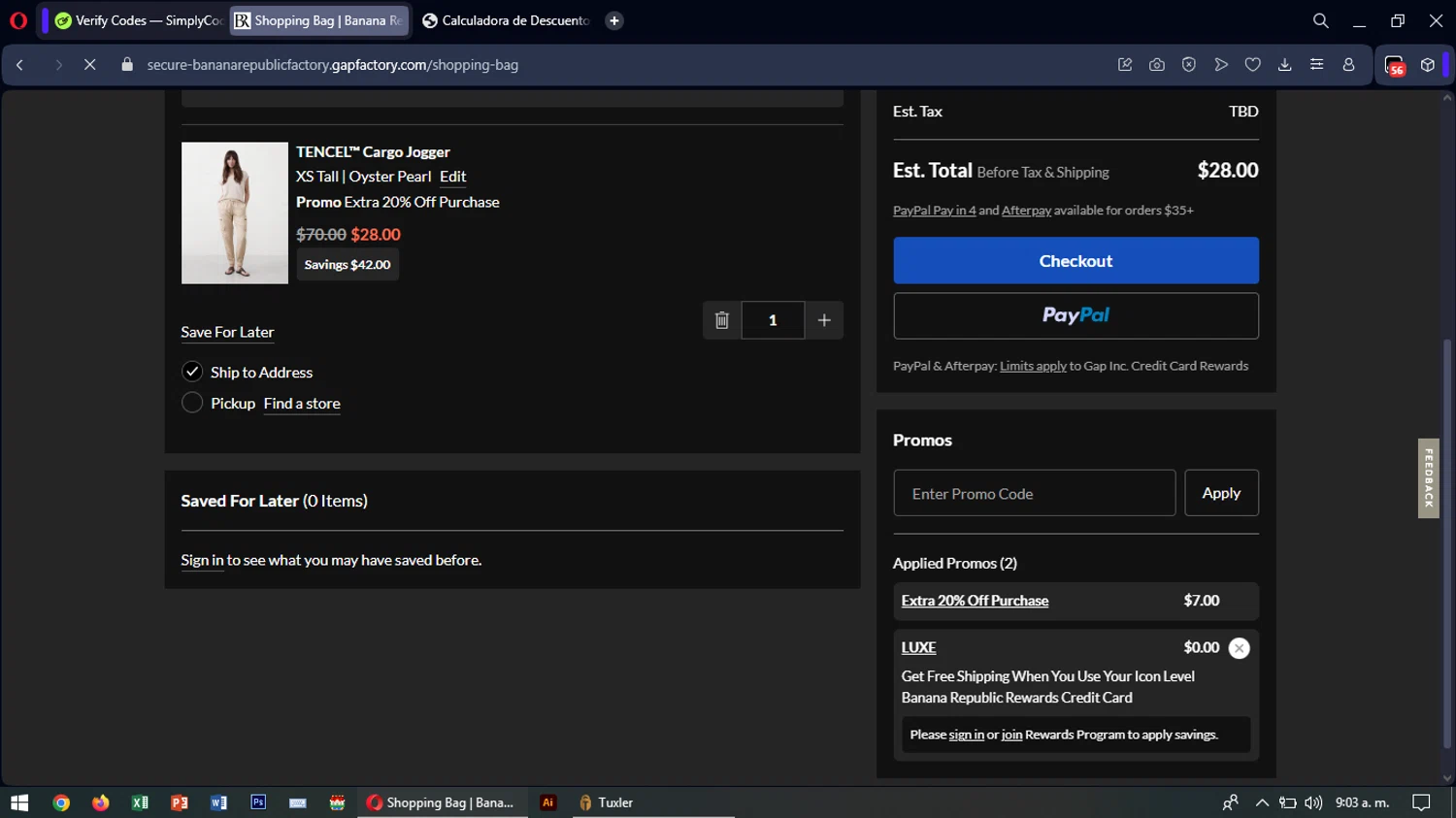Viewport: 1456px width, 818px height.
Task: Launch Chrome from the taskbar
Action: tap(61, 802)
